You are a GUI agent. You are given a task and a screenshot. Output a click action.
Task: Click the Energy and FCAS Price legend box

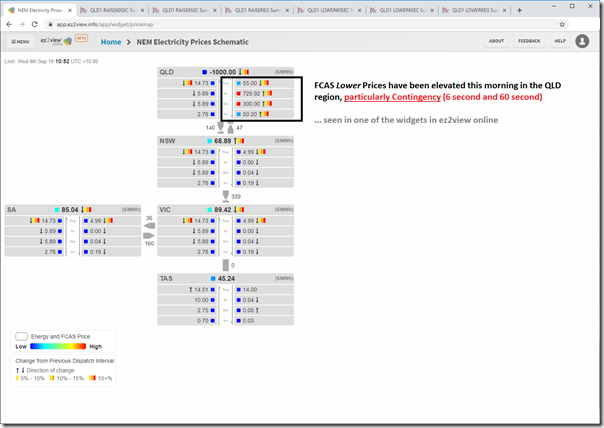tap(21, 336)
